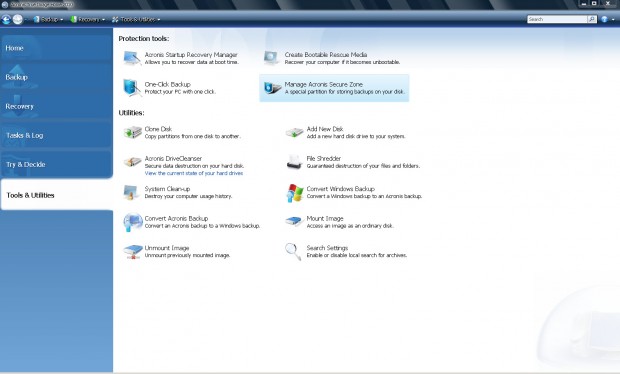The image size is (620, 374).
Task: Click the File Shredder icon
Action: tap(295, 162)
